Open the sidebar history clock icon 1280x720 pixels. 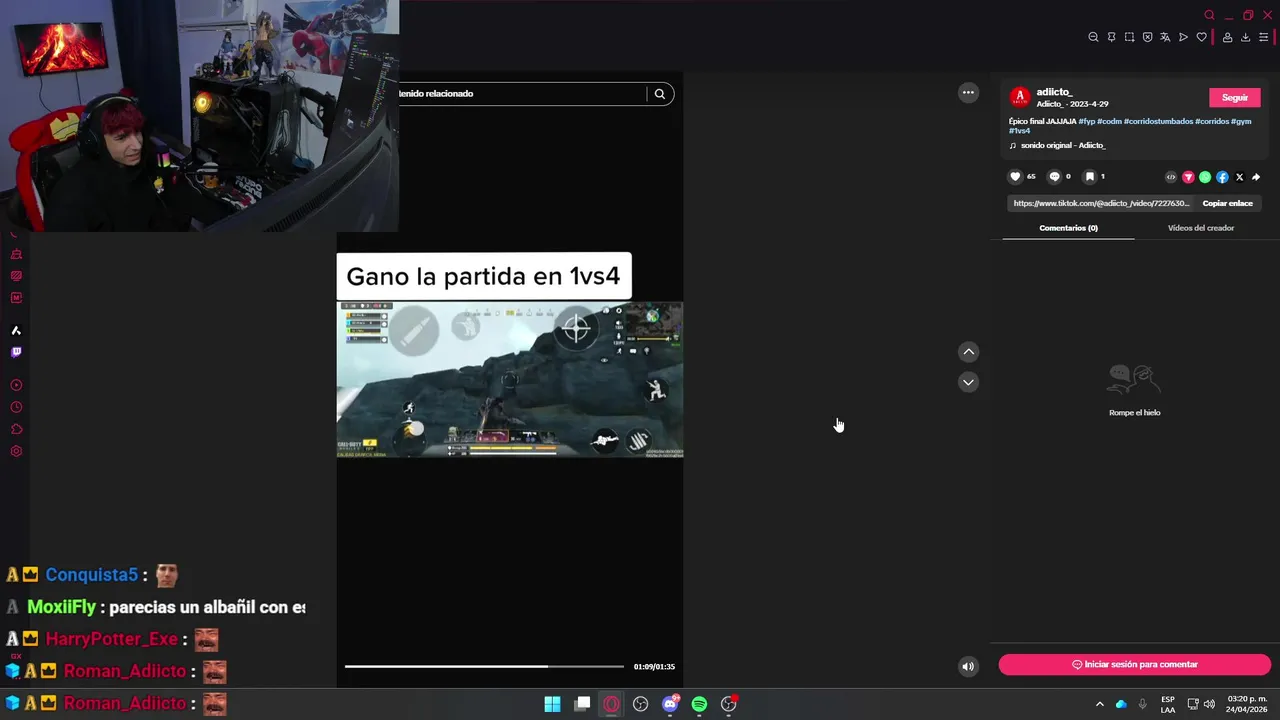click(16, 407)
